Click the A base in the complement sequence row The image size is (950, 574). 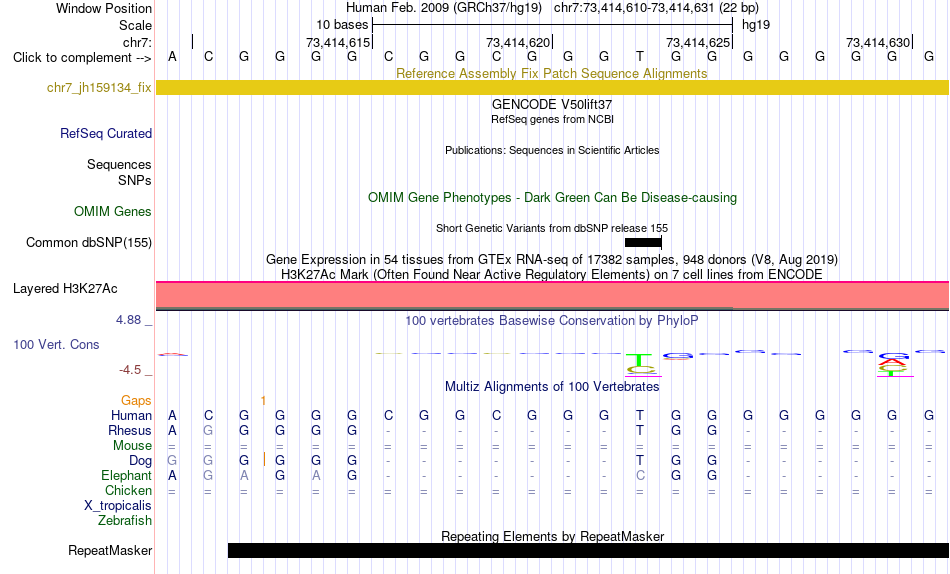tap(172, 56)
